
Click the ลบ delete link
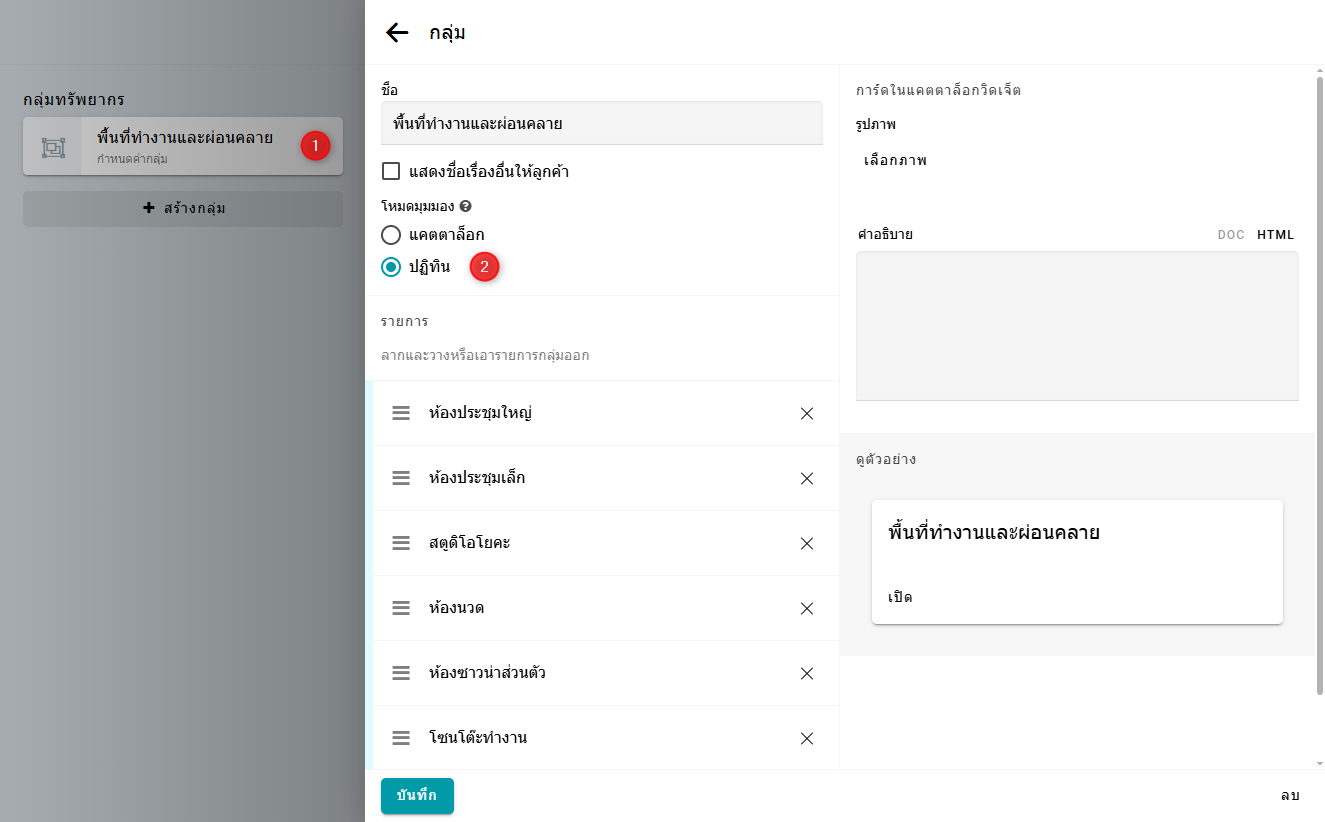[x=1290, y=795]
